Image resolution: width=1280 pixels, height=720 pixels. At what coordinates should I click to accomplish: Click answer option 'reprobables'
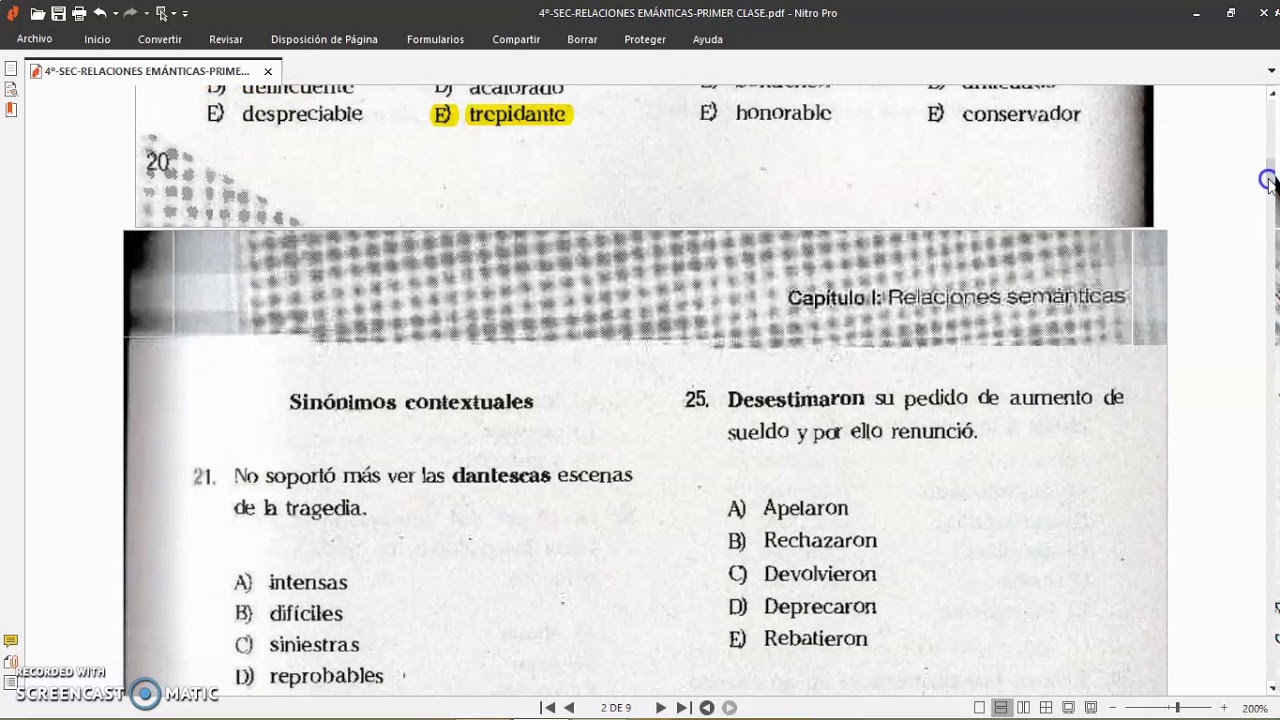[326, 676]
